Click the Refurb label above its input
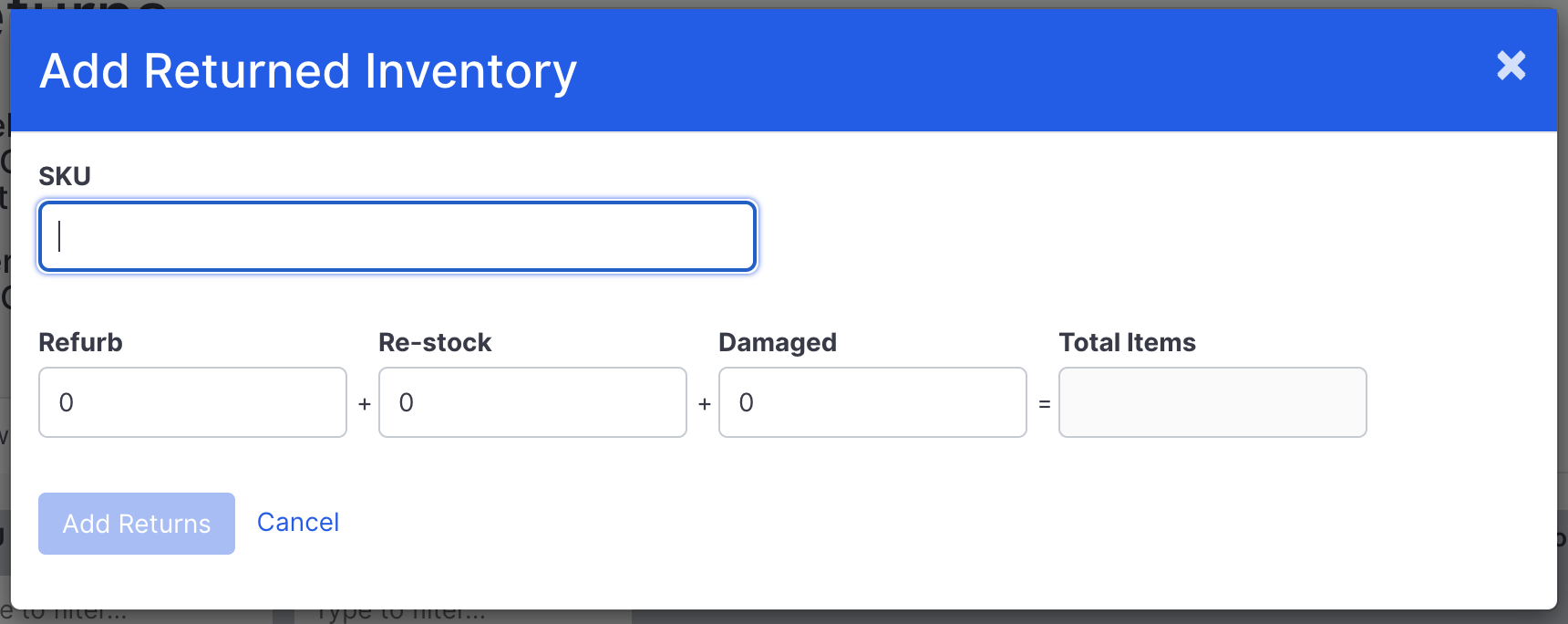The height and width of the screenshot is (624, 1568). pos(81,342)
